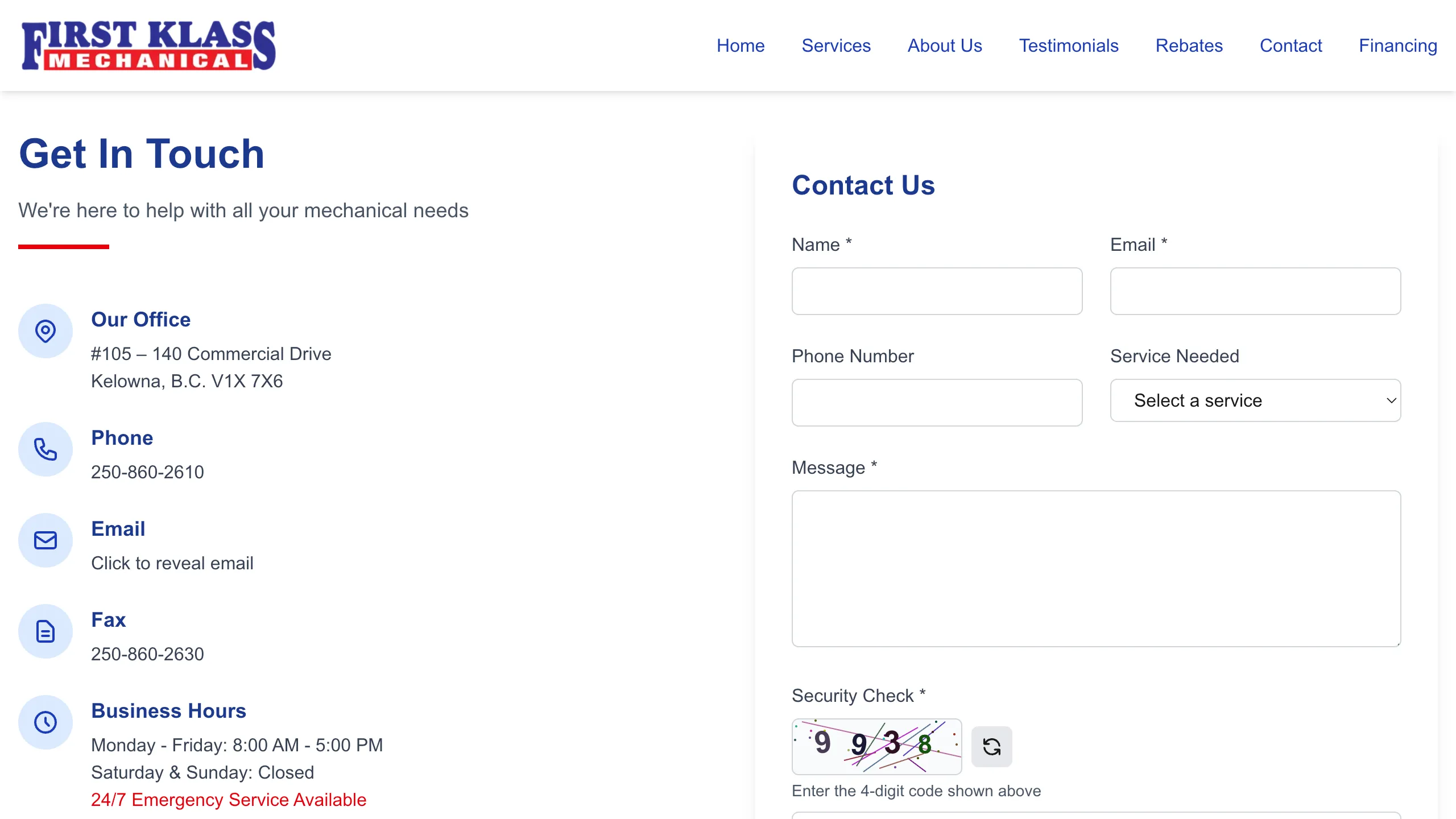The width and height of the screenshot is (1456, 819).
Task: Navigate to the Rebates page
Action: click(1189, 45)
